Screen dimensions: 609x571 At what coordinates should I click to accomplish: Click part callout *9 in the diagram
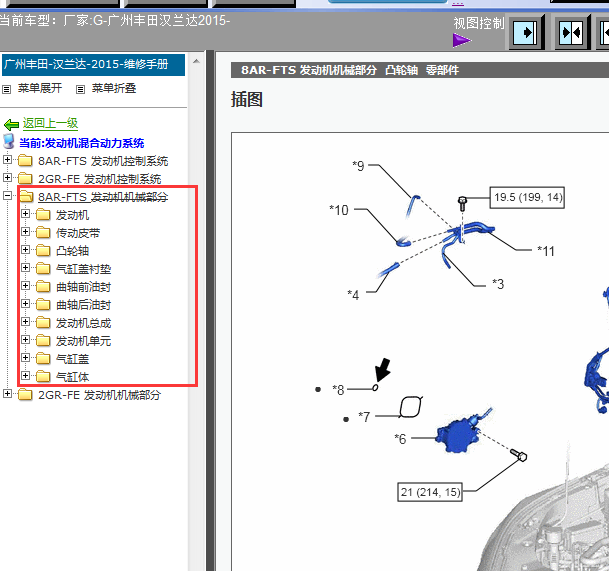[x=358, y=166]
